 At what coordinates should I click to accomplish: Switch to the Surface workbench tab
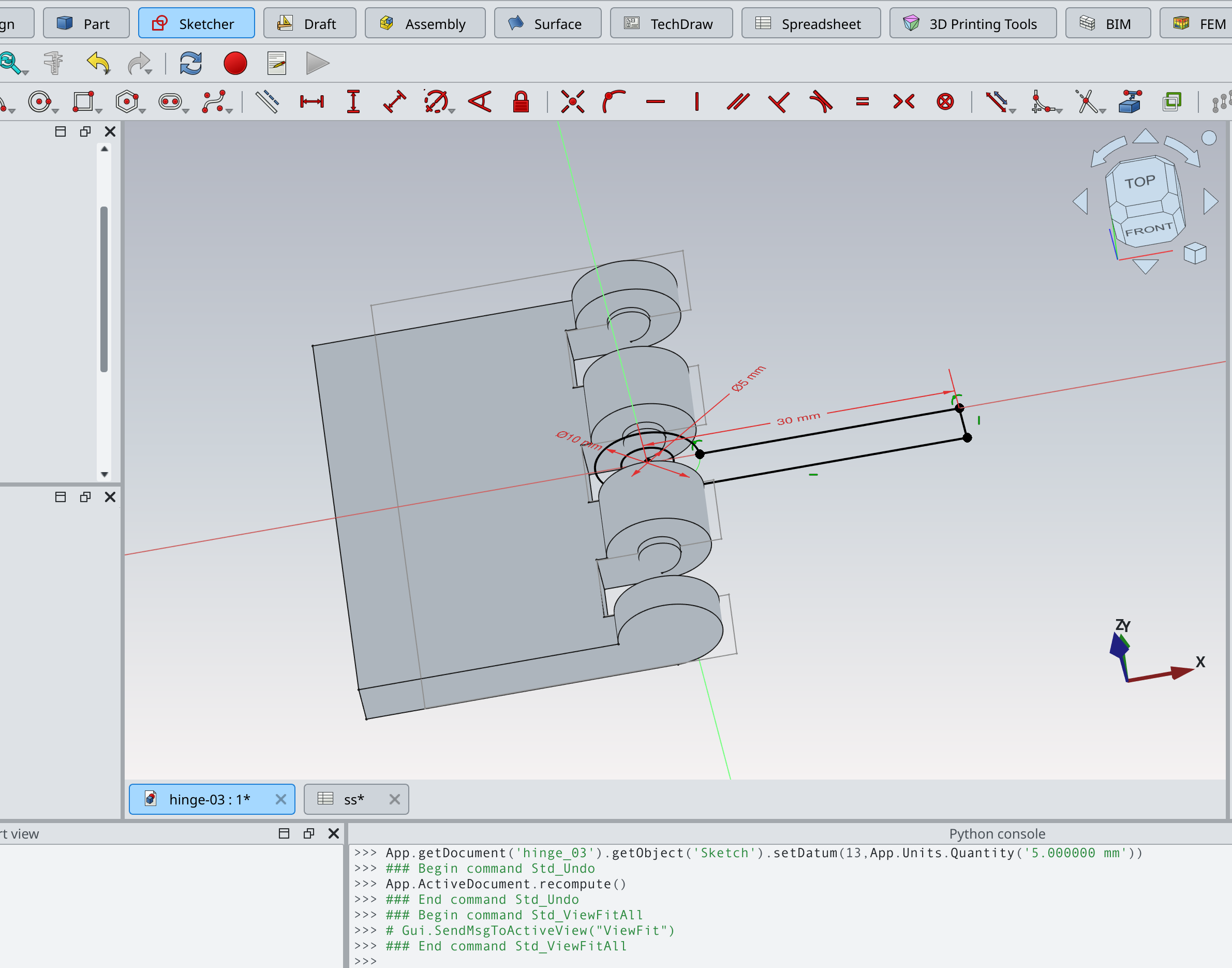548,23
